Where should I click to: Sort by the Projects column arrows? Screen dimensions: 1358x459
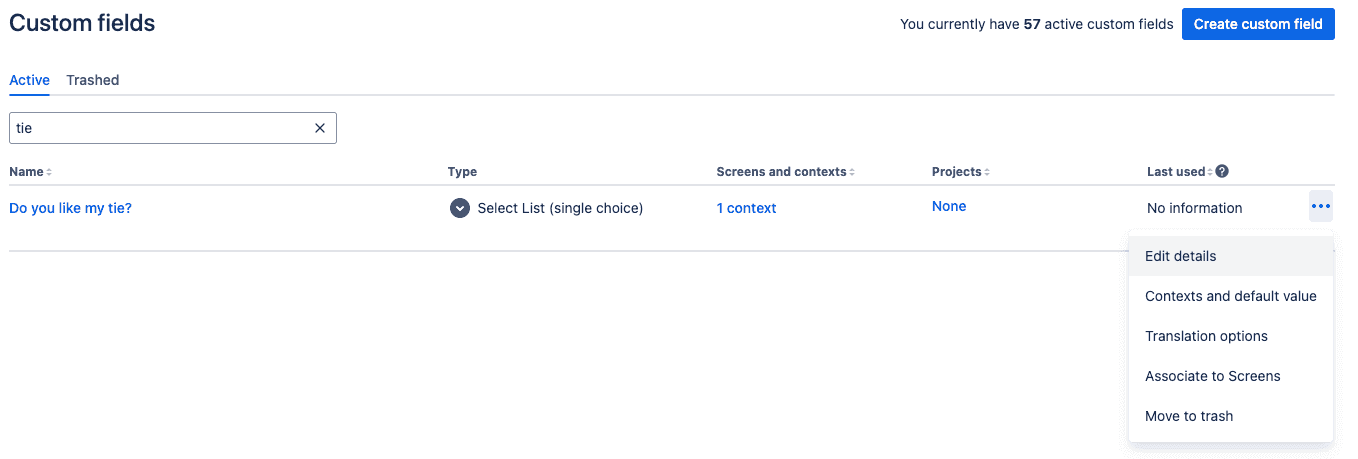pyautogui.click(x=987, y=172)
